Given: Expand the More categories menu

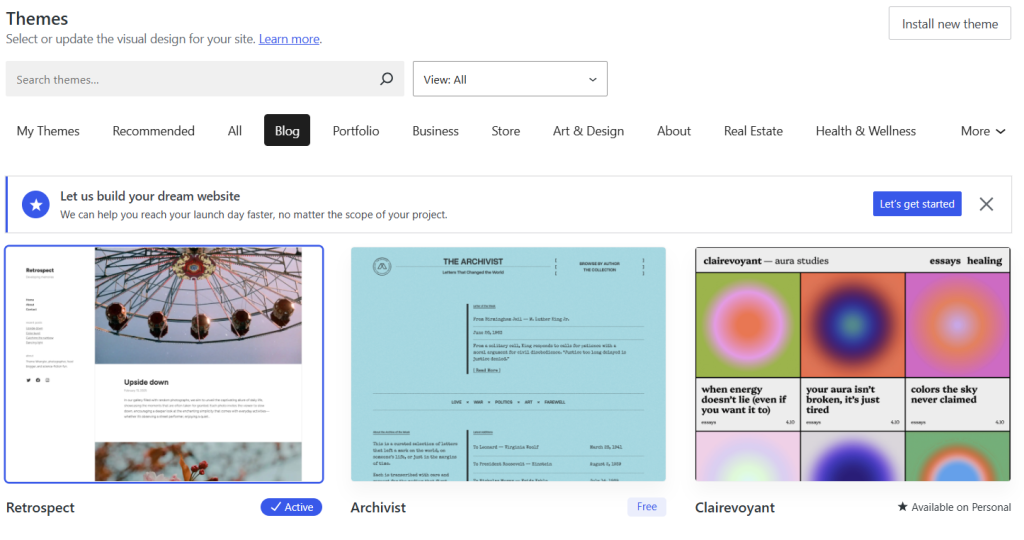Looking at the screenshot, I should (x=982, y=131).
